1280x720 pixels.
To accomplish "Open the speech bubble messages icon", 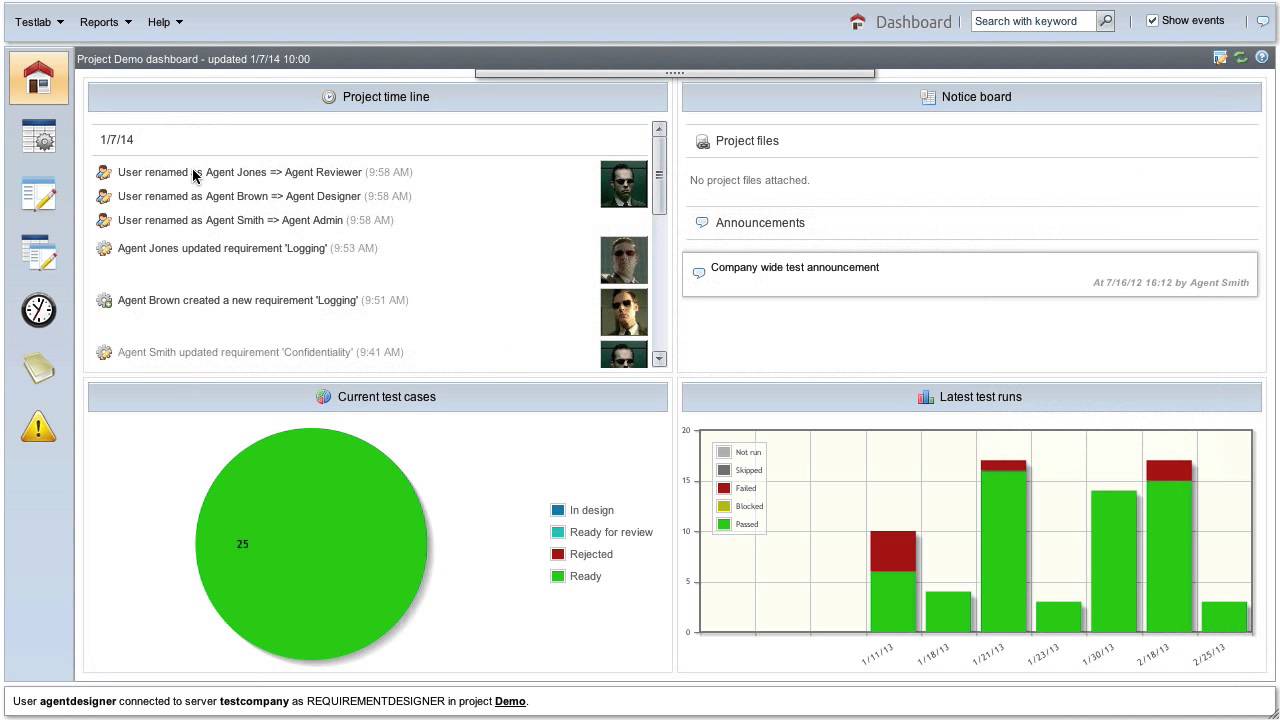I will pos(1263,21).
